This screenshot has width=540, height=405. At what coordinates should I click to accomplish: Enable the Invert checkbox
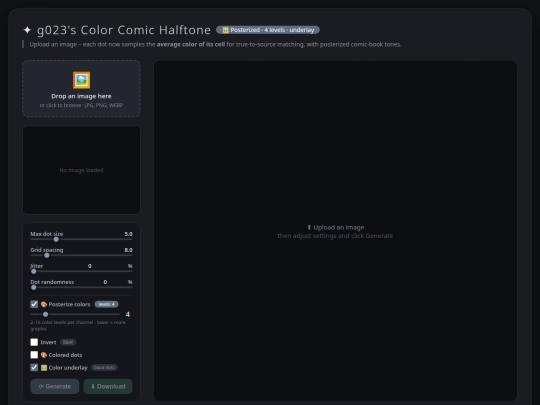pyautogui.click(x=34, y=342)
